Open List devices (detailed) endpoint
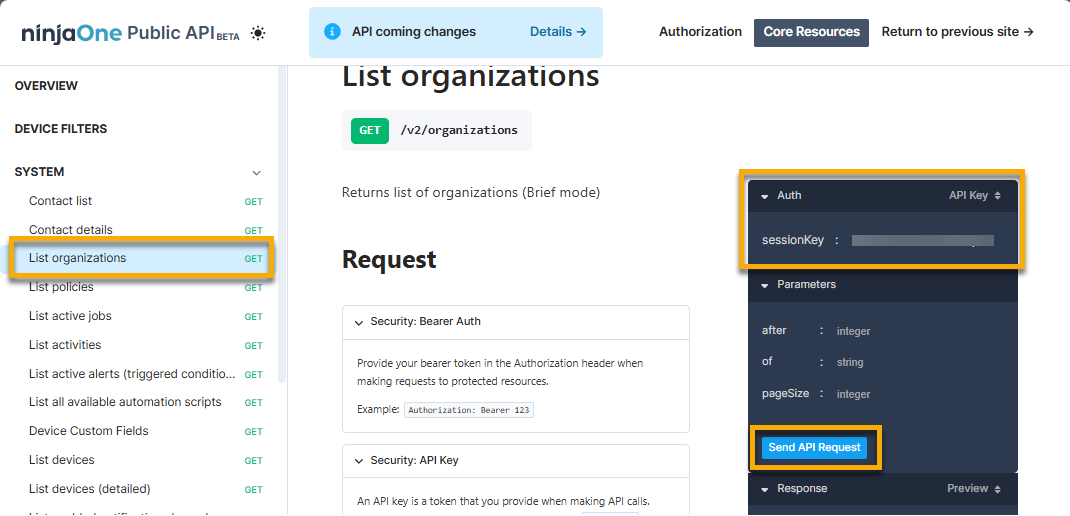 tap(145, 489)
